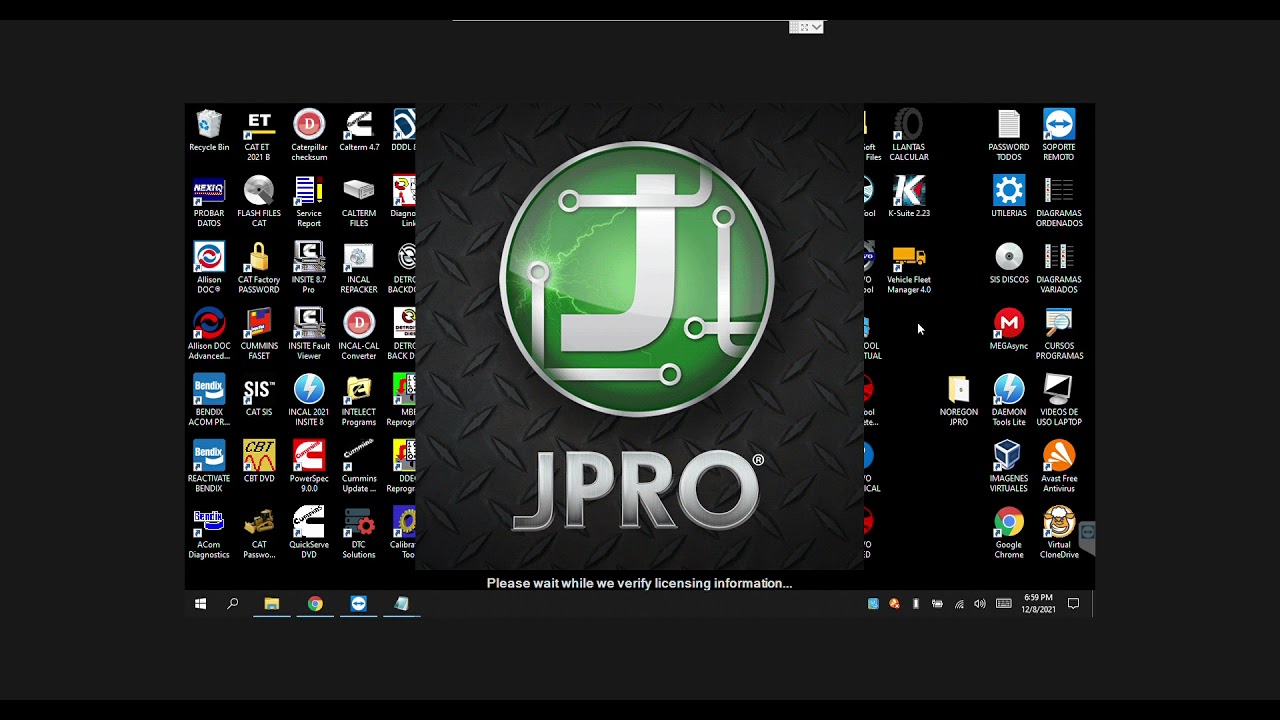Launch the DTC Solutions shortcut

[359, 533]
